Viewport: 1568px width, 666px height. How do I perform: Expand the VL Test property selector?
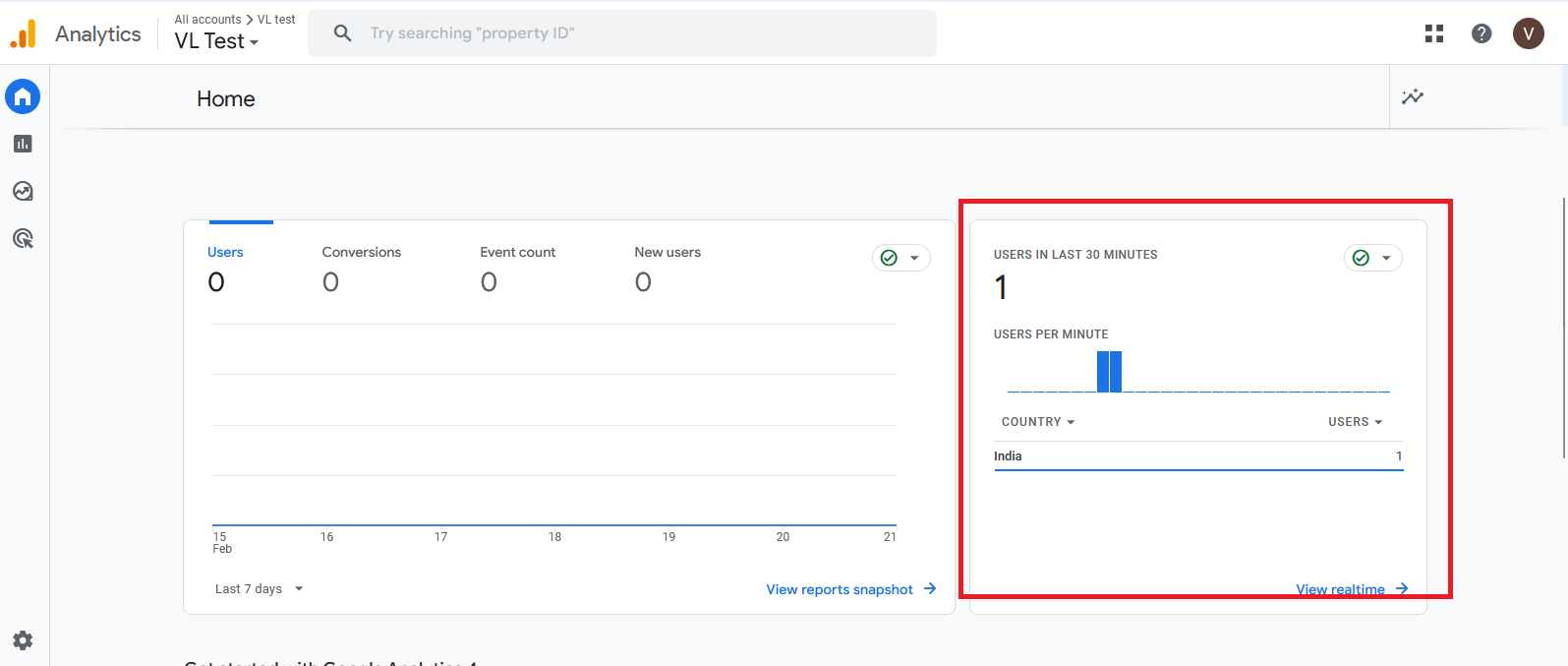point(216,41)
